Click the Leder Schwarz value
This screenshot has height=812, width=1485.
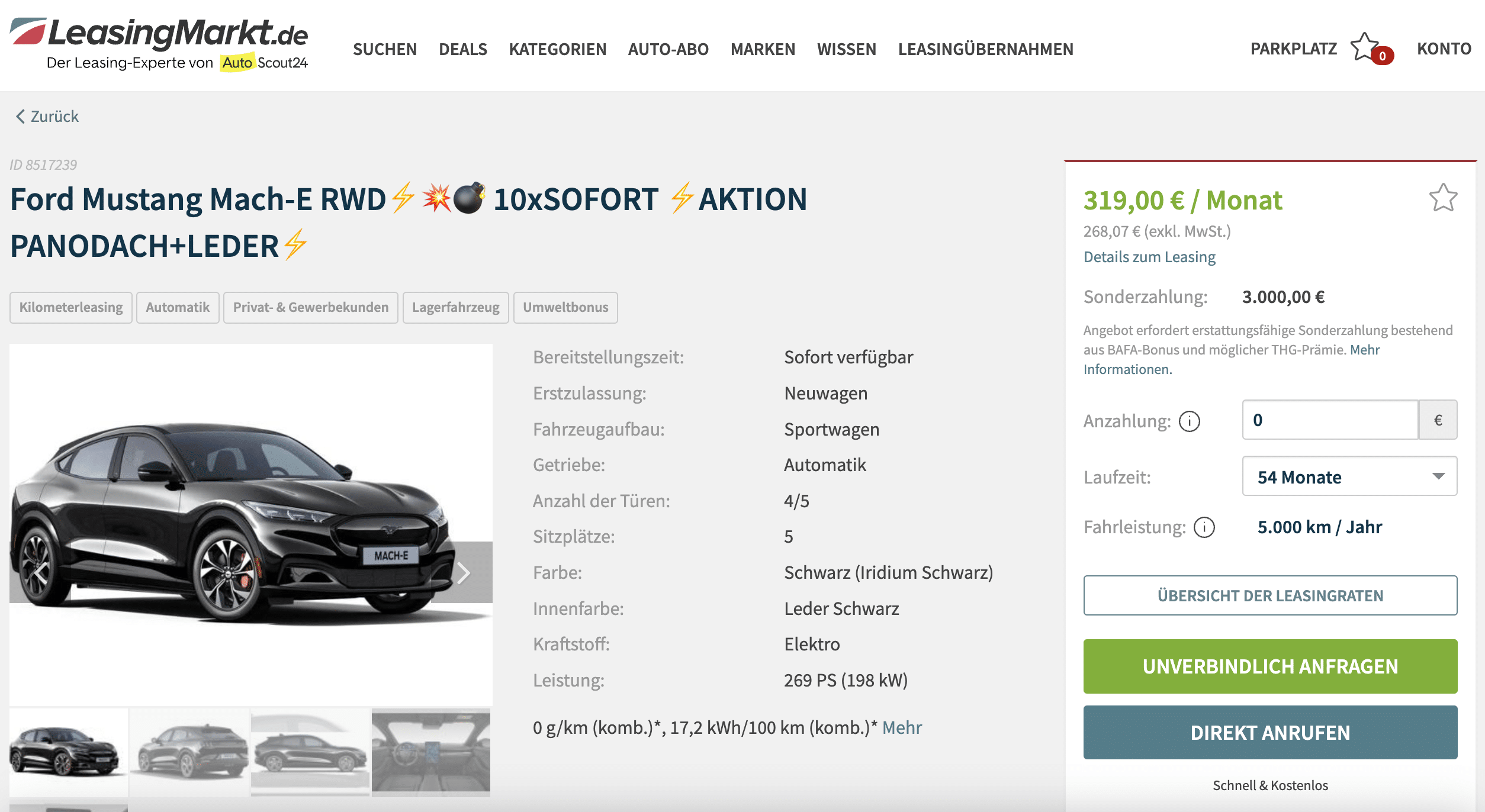coord(841,608)
